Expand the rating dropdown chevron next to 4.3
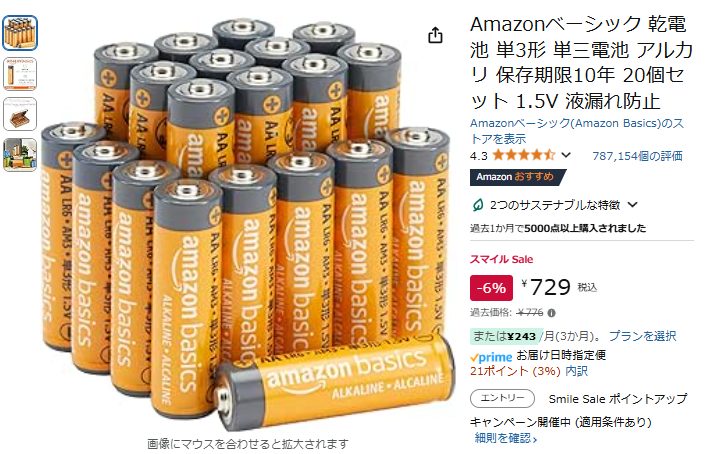The height and width of the screenshot is (454, 706). coord(566,155)
